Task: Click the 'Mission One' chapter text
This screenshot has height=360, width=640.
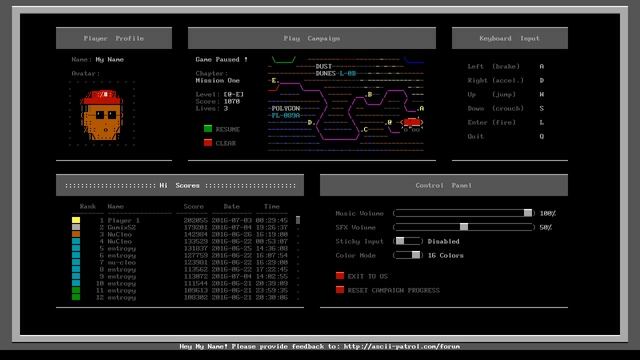Action: click(x=218, y=80)
